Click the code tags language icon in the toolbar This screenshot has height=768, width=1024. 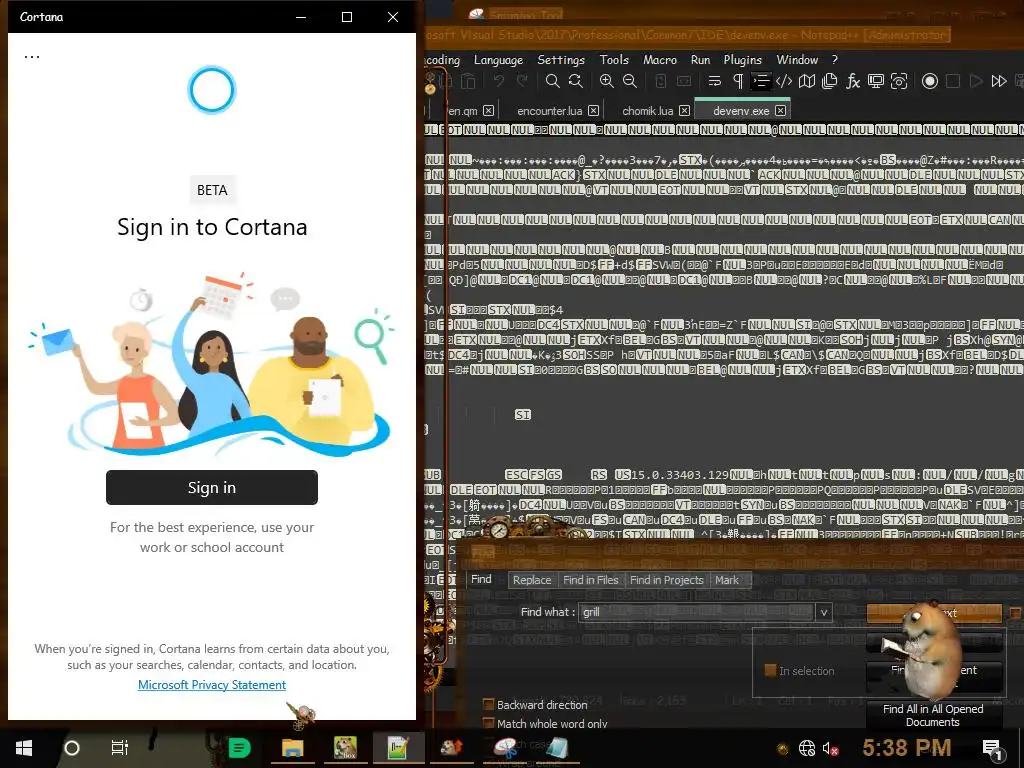[x=784, y=81]
